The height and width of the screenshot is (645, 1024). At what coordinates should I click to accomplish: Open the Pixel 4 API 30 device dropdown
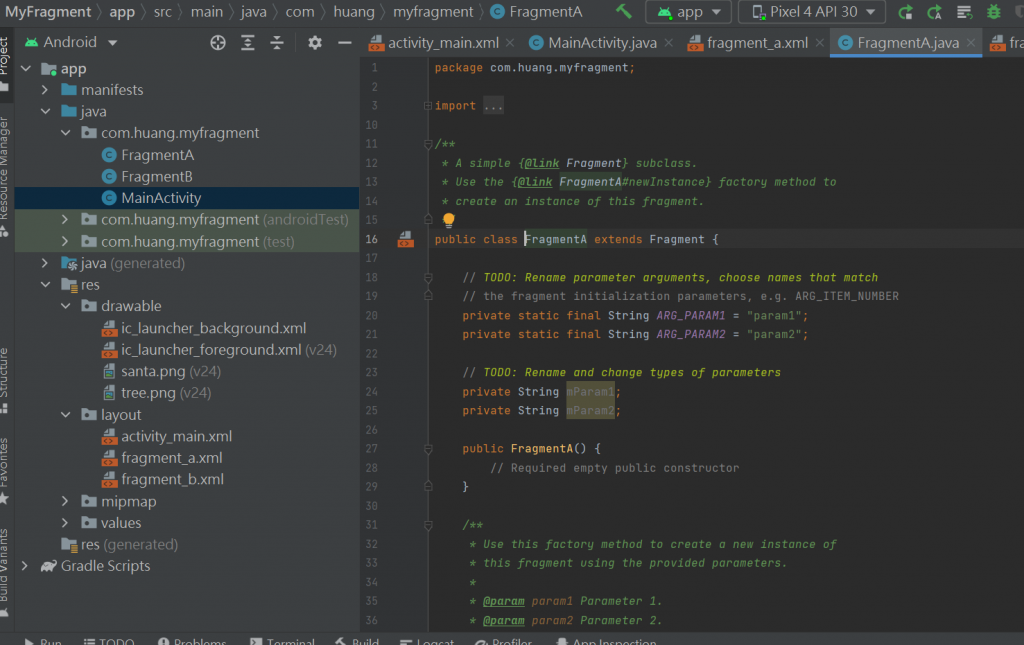click(811, 12)
